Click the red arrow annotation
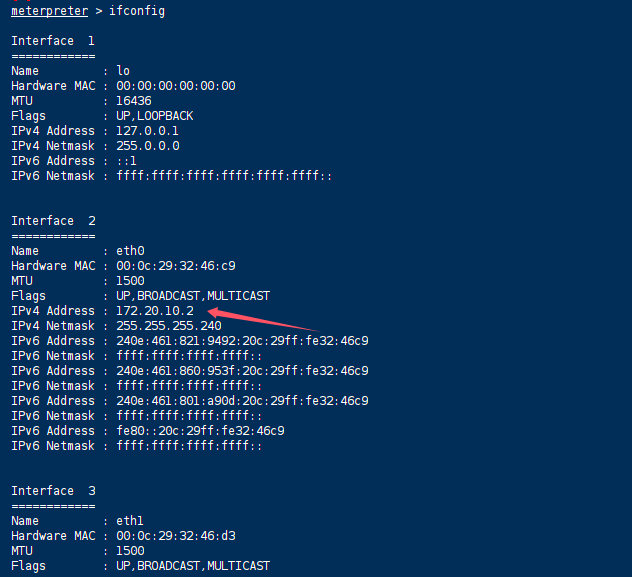632x577 pixels. (x=262, y=322)
